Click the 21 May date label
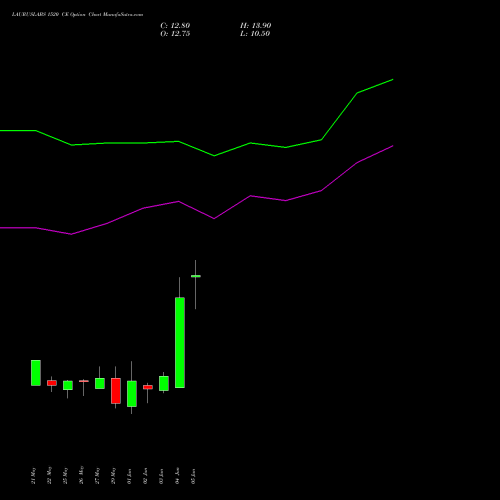Viewport: 500px width, 500px height. (x=33, y=476)
